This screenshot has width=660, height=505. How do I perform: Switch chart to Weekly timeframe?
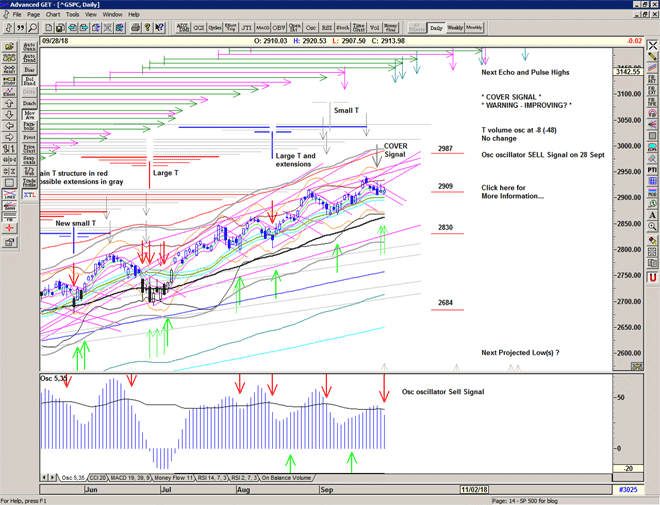pyautogui.click(x=455, y=28)
